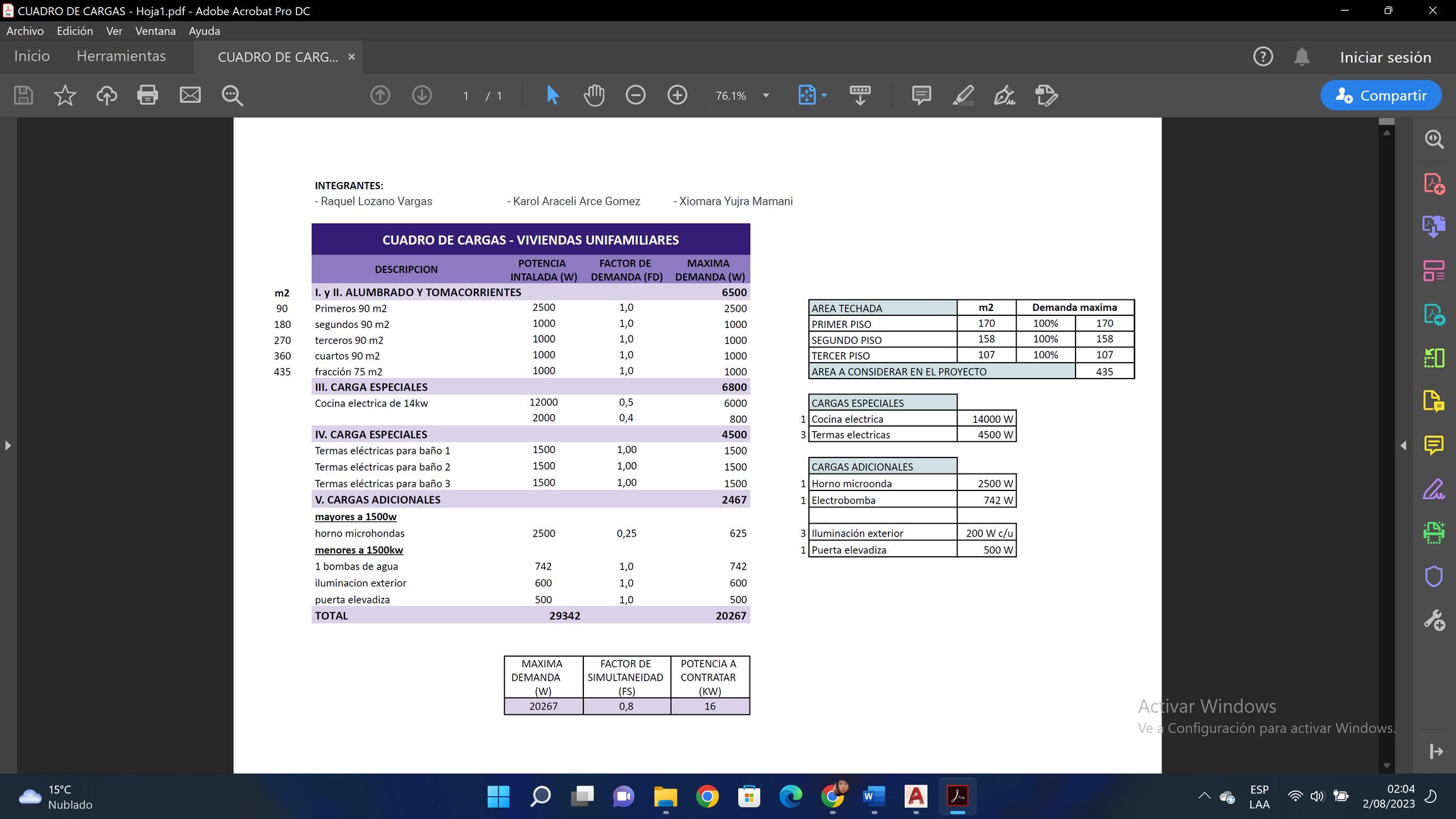
Task: Click the page number input field
Action: coord(466,95)
